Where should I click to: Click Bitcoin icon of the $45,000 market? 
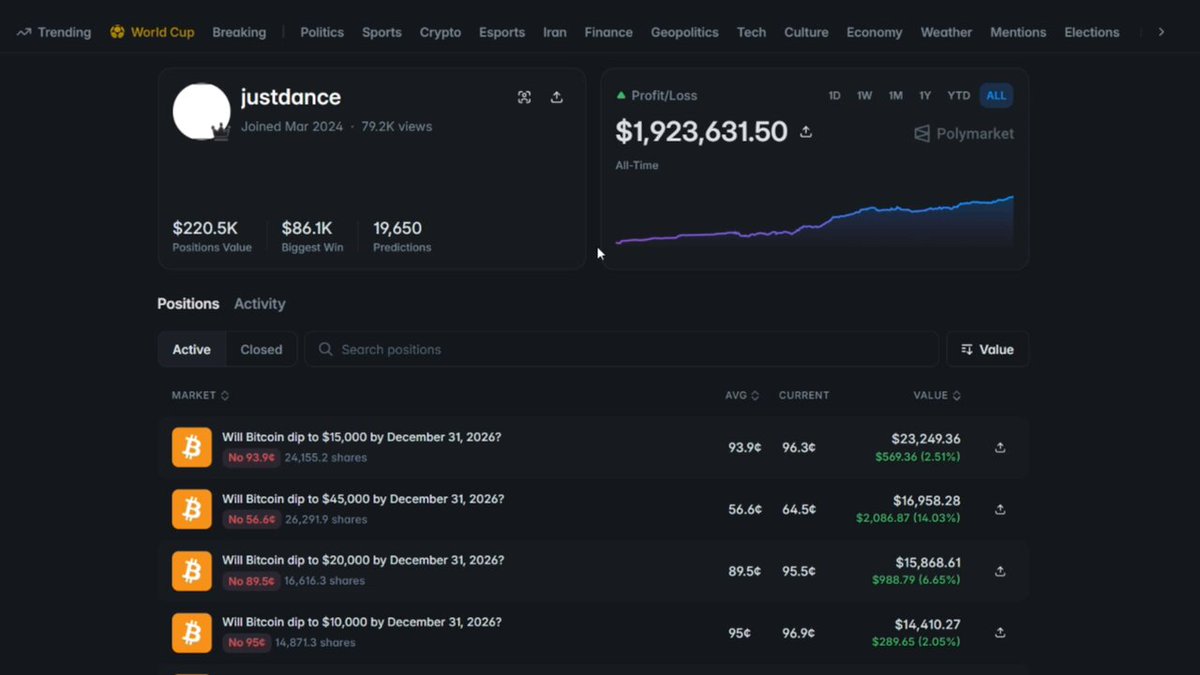coord(192,510)
